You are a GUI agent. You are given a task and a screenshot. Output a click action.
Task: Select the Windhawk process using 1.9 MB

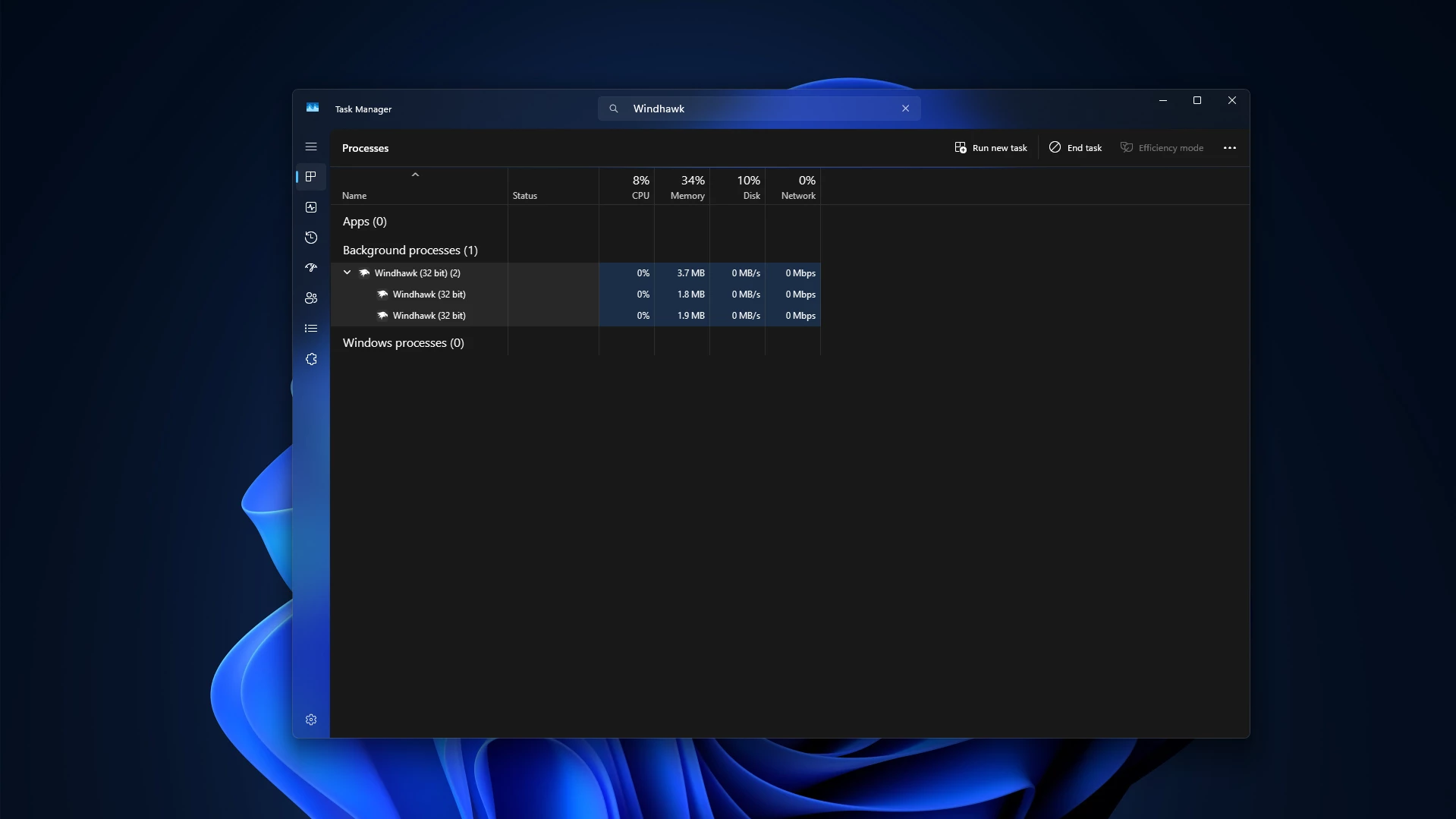pyautogui.click(x=576, y=316)
